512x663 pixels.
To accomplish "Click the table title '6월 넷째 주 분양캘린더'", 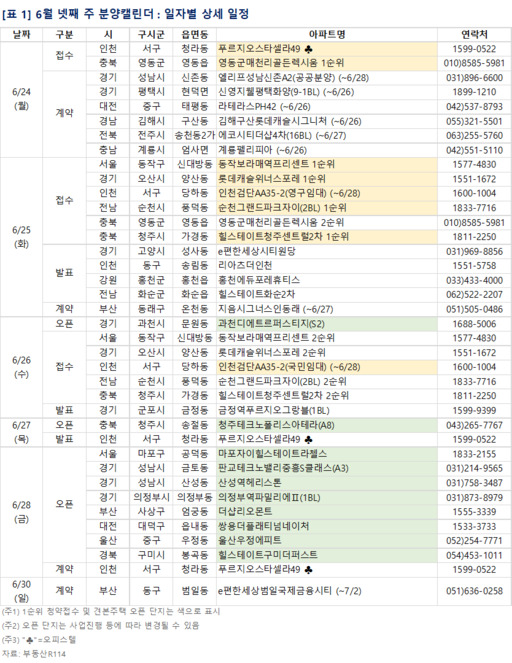I will click(x=94, y=14).
